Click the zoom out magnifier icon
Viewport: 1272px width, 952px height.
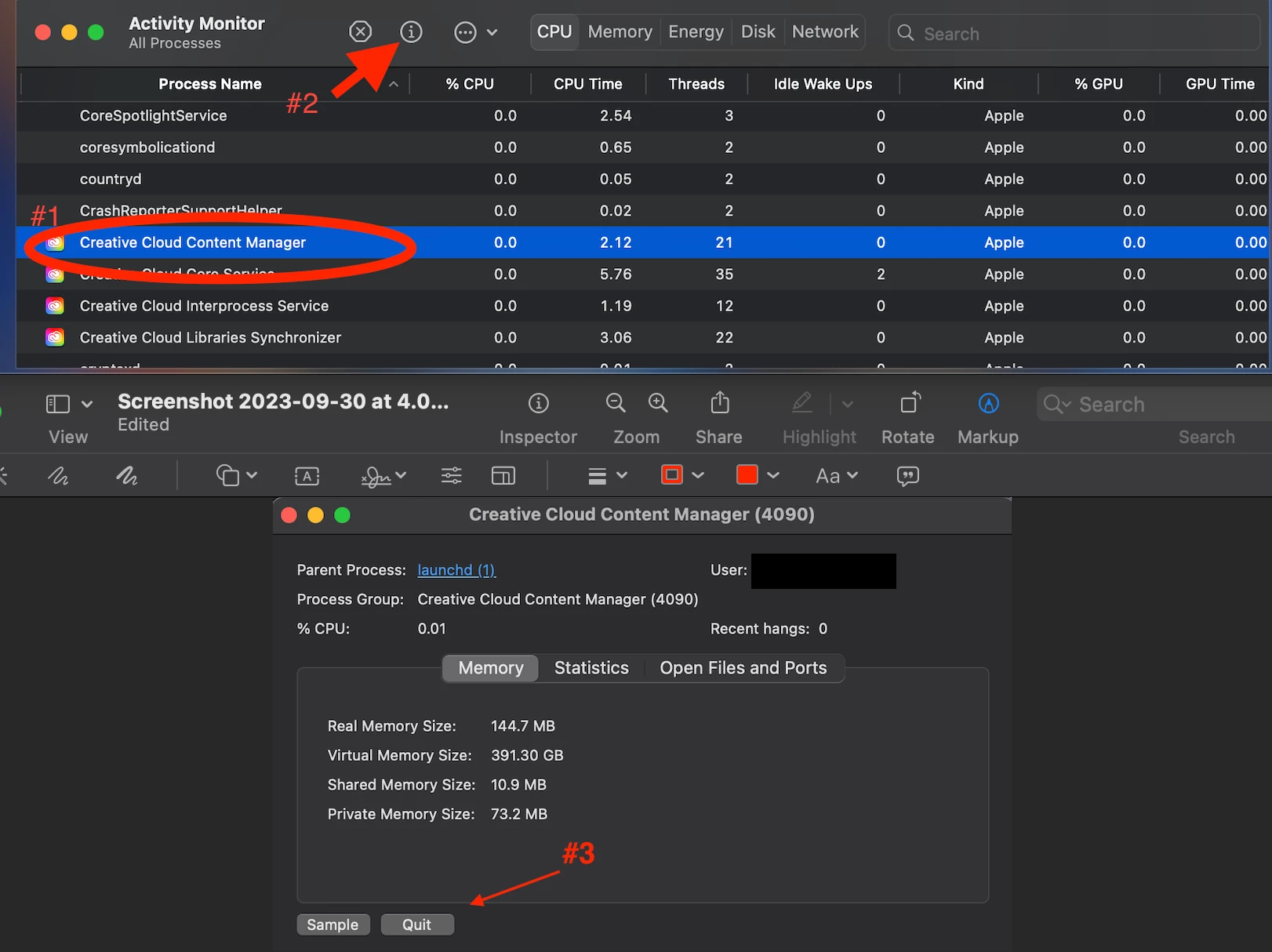616,403
